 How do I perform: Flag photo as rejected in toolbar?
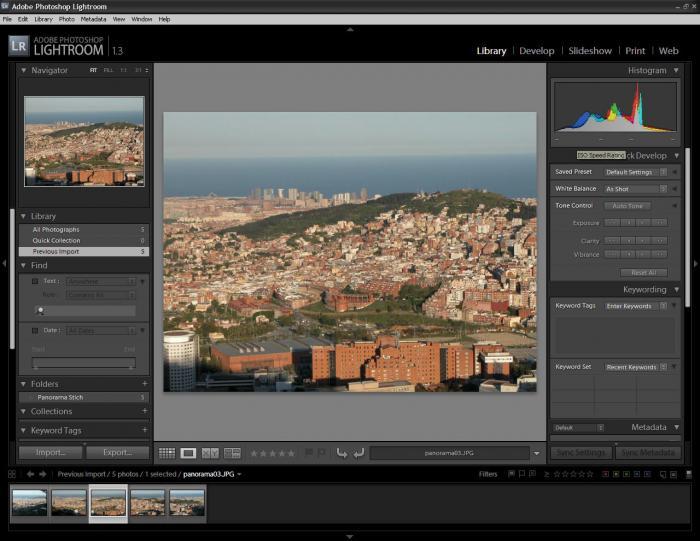[x=321, y=453]
